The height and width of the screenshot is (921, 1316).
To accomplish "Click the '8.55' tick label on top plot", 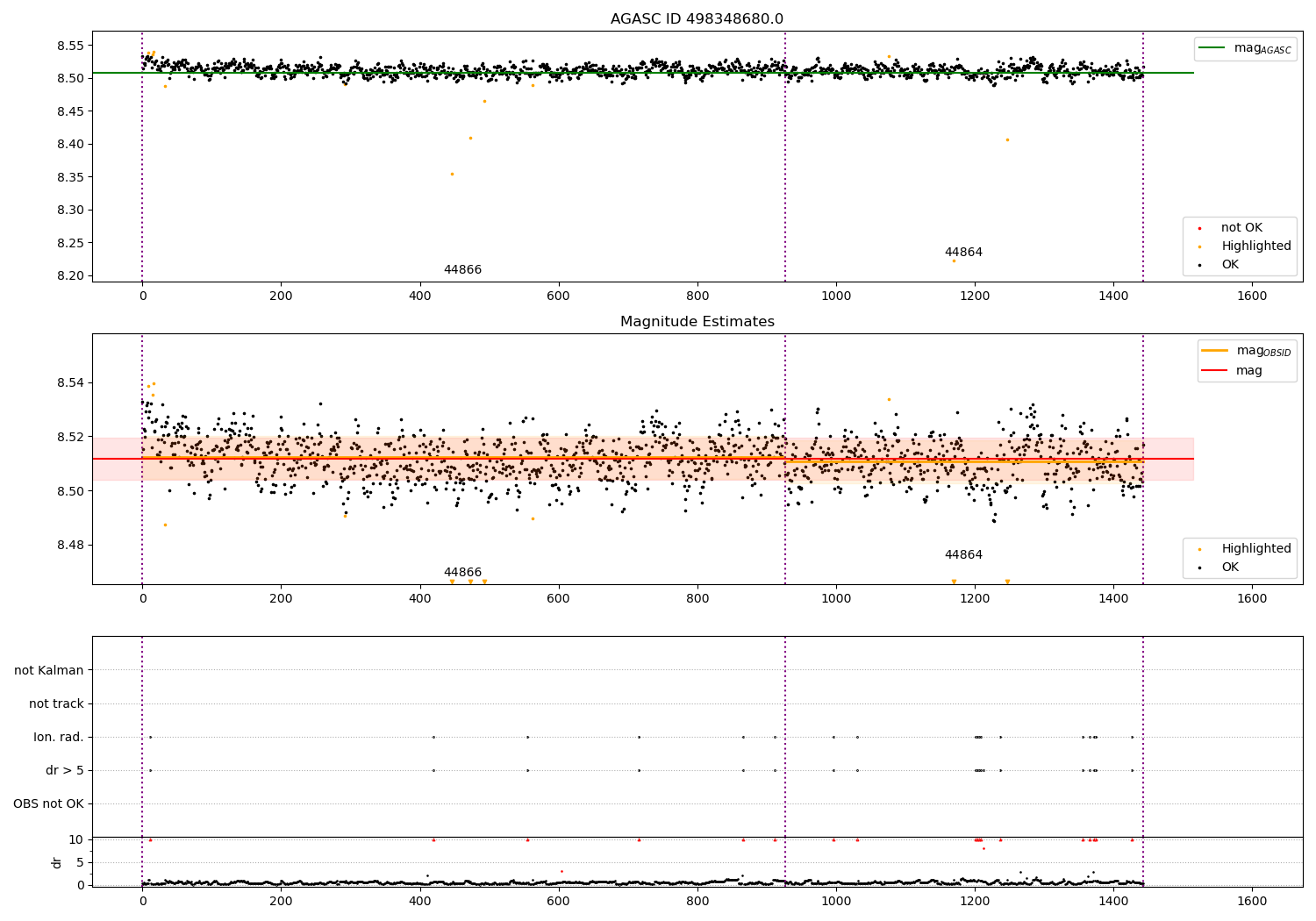I will click(x=69, y=46).
